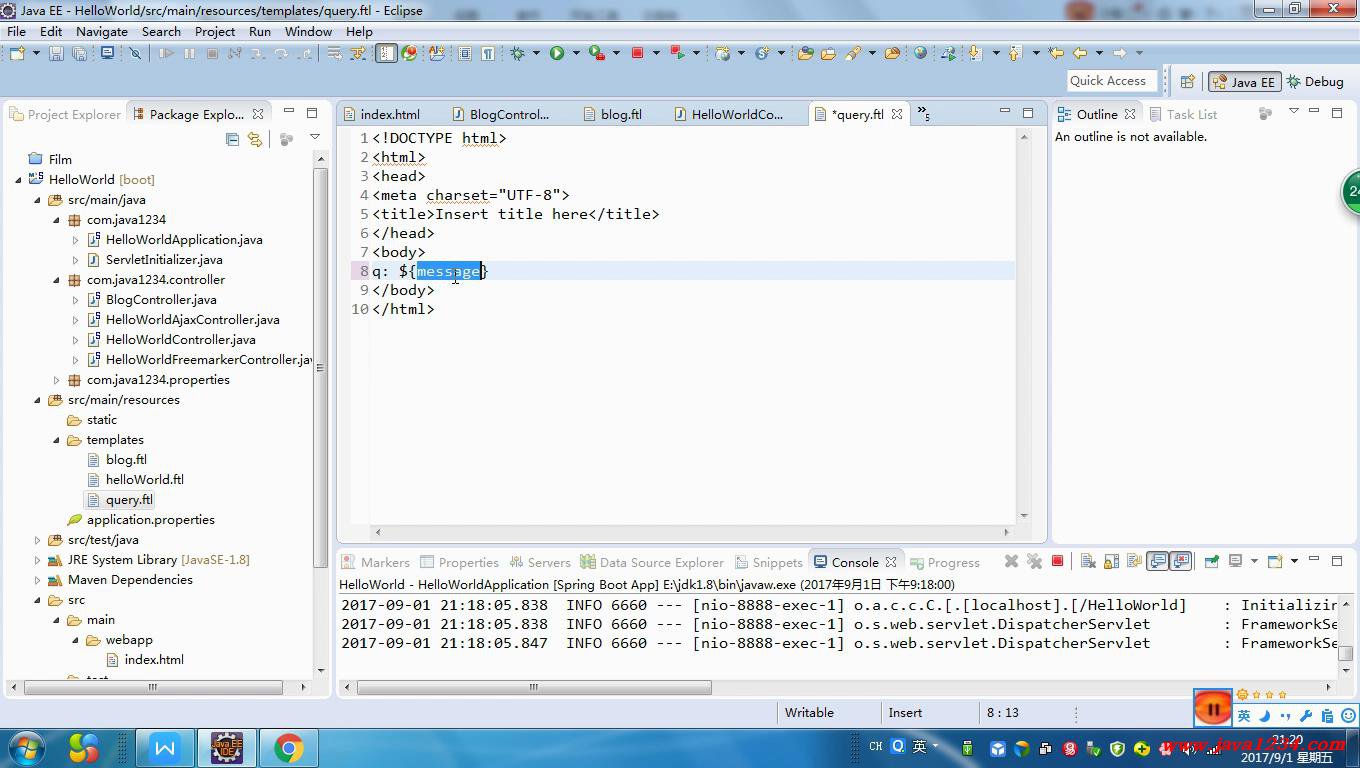Viewport: 1360px width, 768px height.
Task: Toggle Word Wrap in Console toolbar
Action: [x=1134, y=561]
